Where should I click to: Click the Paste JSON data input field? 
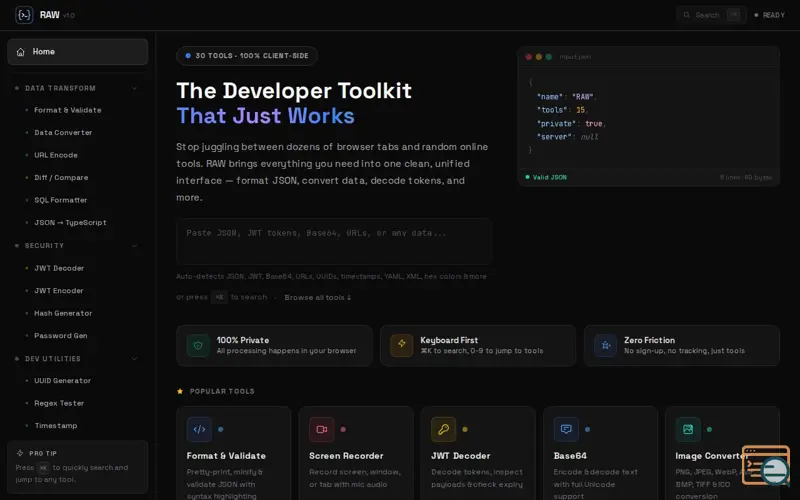click(334, 241)
